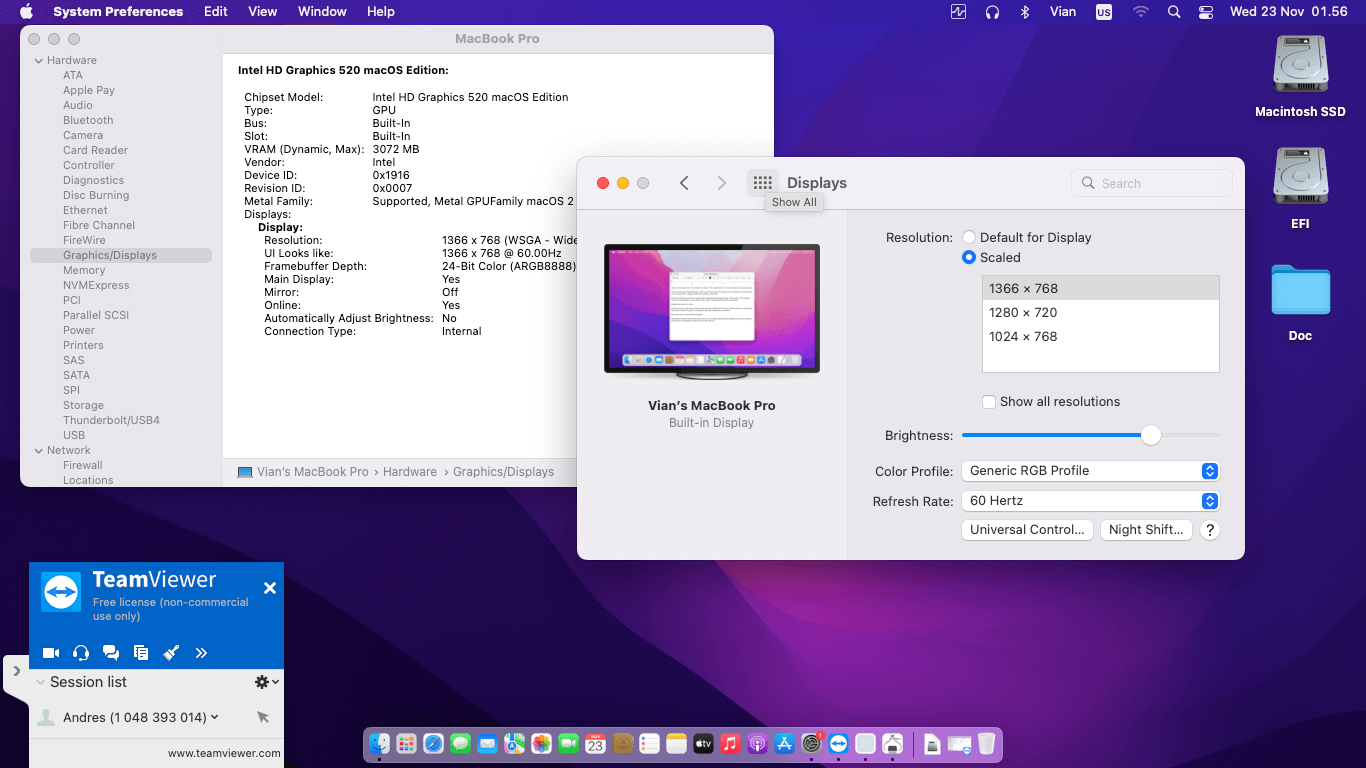Select Memory in the Hardware sidebar
The width and height of the screenshot is (1366, 768).
coord(84,270)
